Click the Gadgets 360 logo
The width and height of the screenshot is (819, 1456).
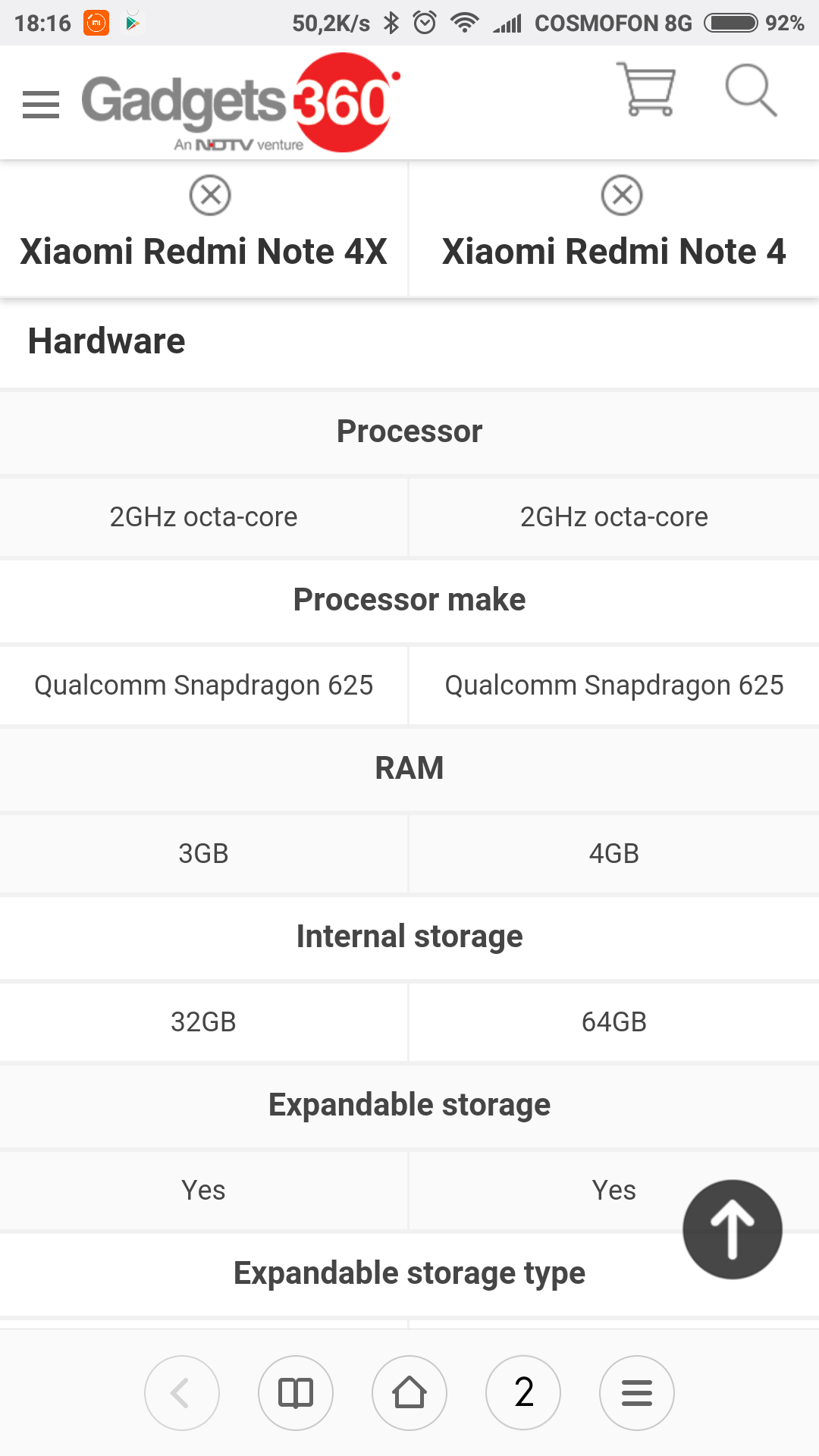click(x=240, y=103)
